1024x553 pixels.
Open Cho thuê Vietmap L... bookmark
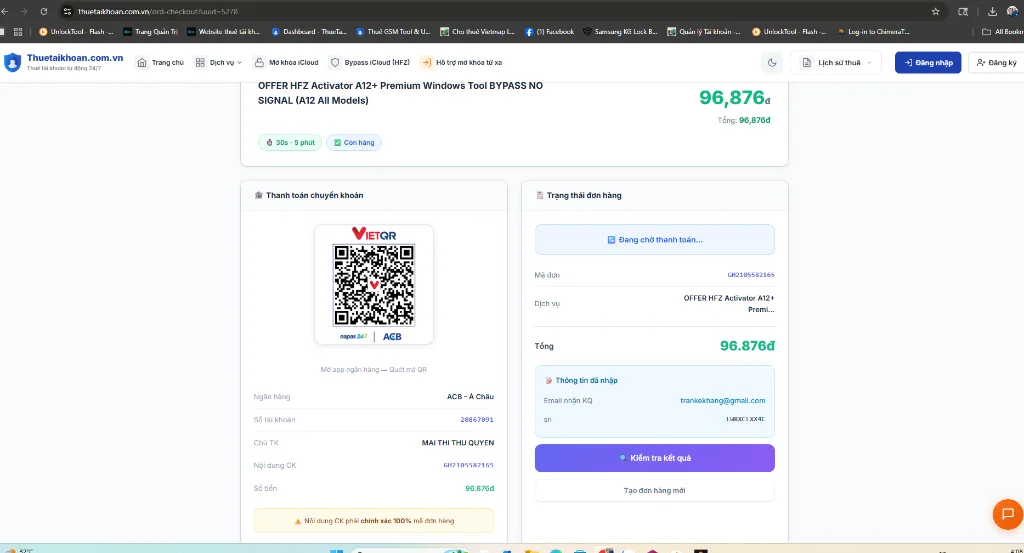coord(477,31)
